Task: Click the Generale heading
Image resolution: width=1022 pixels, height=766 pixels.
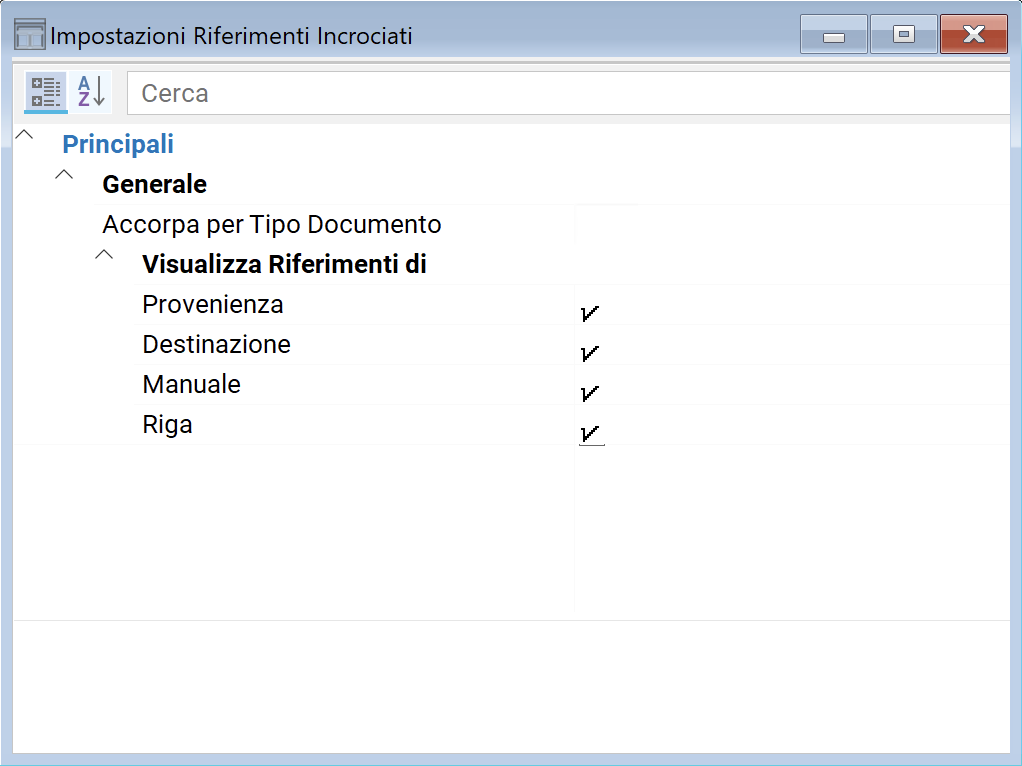Action: click(154, 184)
